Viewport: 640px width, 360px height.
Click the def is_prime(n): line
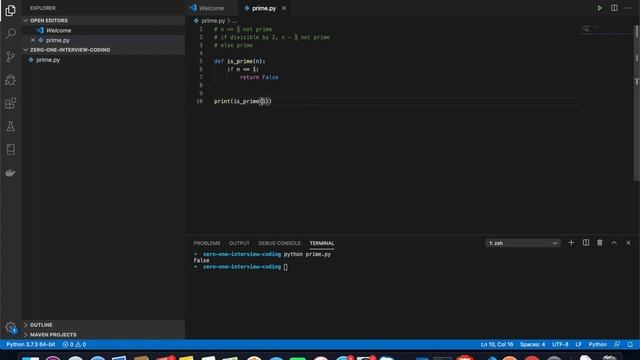point(240,61)
